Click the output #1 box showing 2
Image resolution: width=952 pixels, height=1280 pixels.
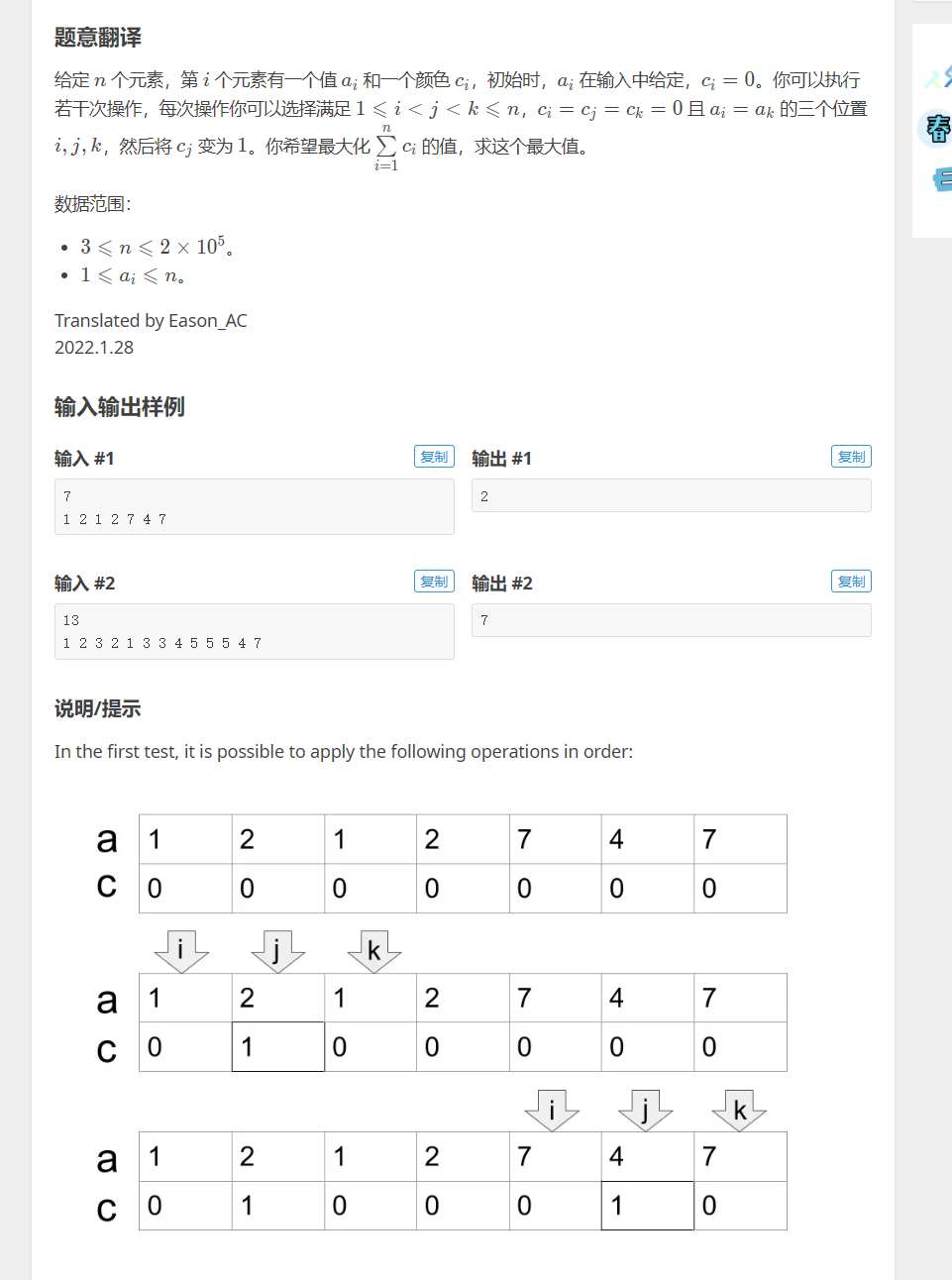pyautogui.click(x=672, y=495)
